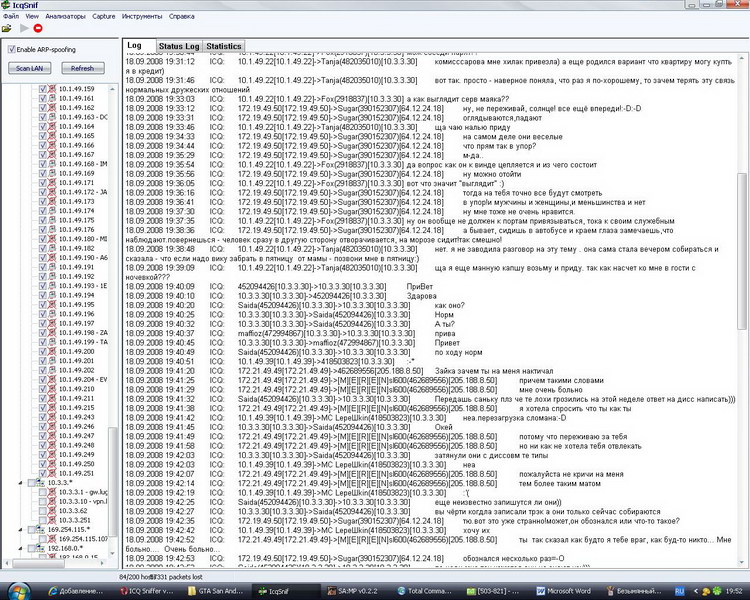The width and height of the screenshot is (750, 600).
Task: Click the network icon for 169.254.115.*
Action: pyautogui.click(x=38, y=530)
